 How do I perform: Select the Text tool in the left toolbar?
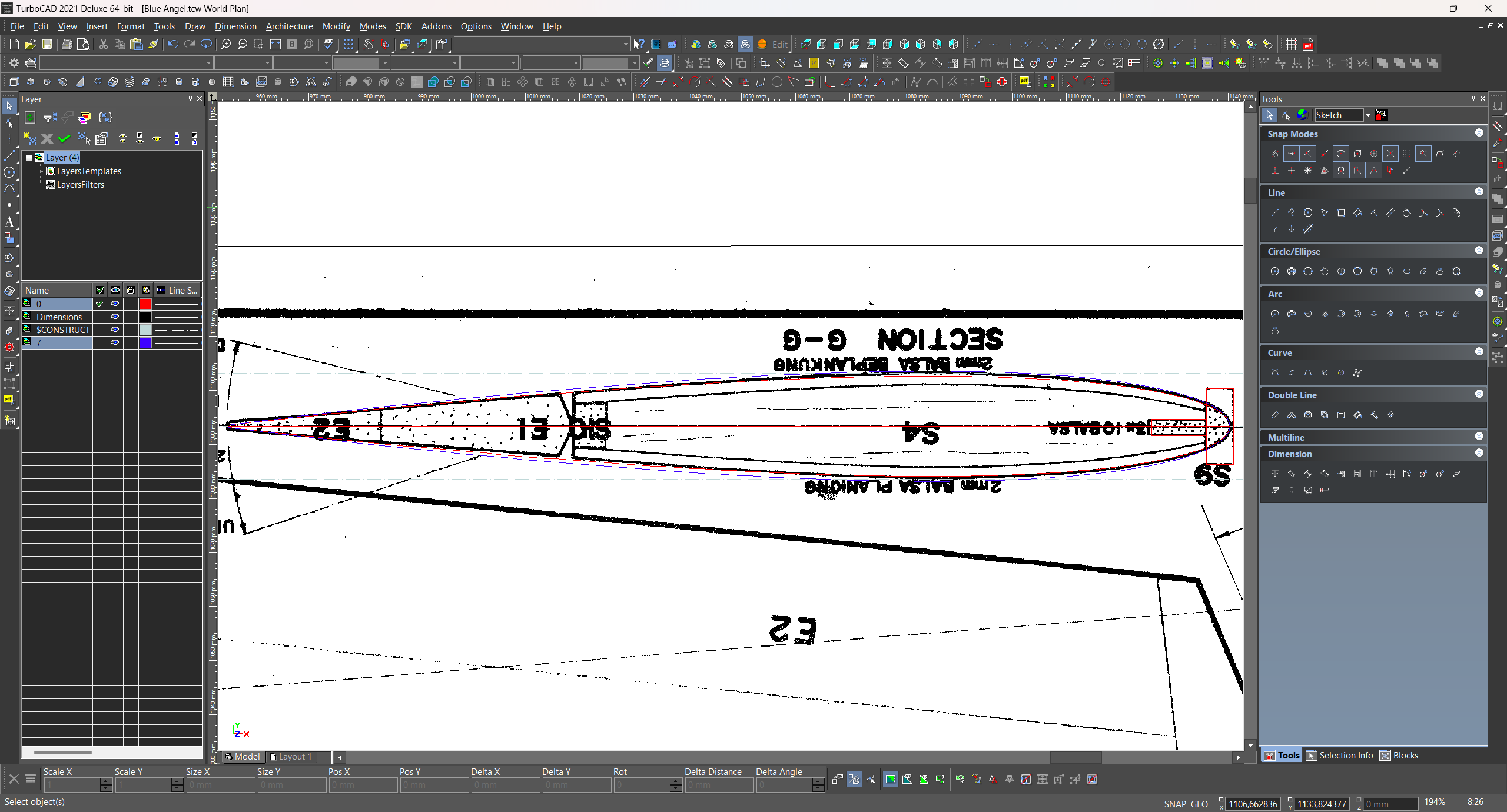tap(9, 222)
